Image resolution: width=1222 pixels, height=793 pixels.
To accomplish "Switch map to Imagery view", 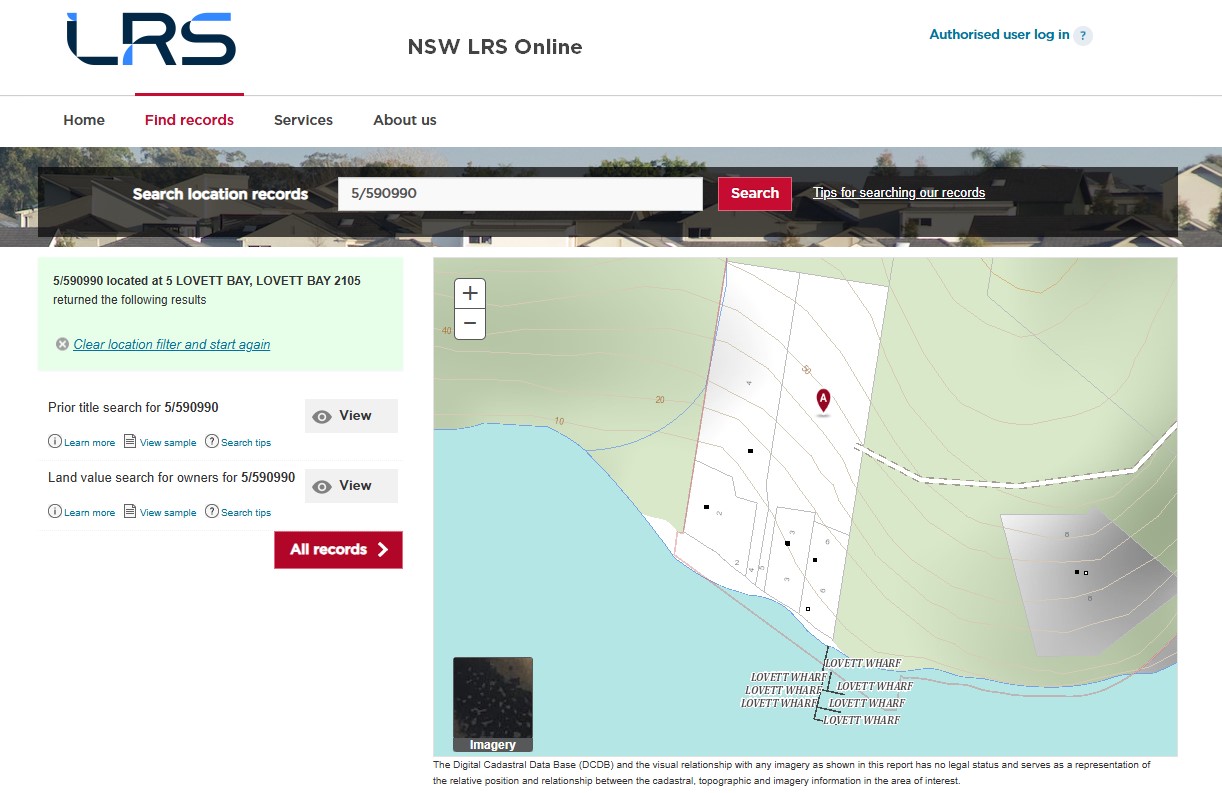I will [x=493, y=704].
